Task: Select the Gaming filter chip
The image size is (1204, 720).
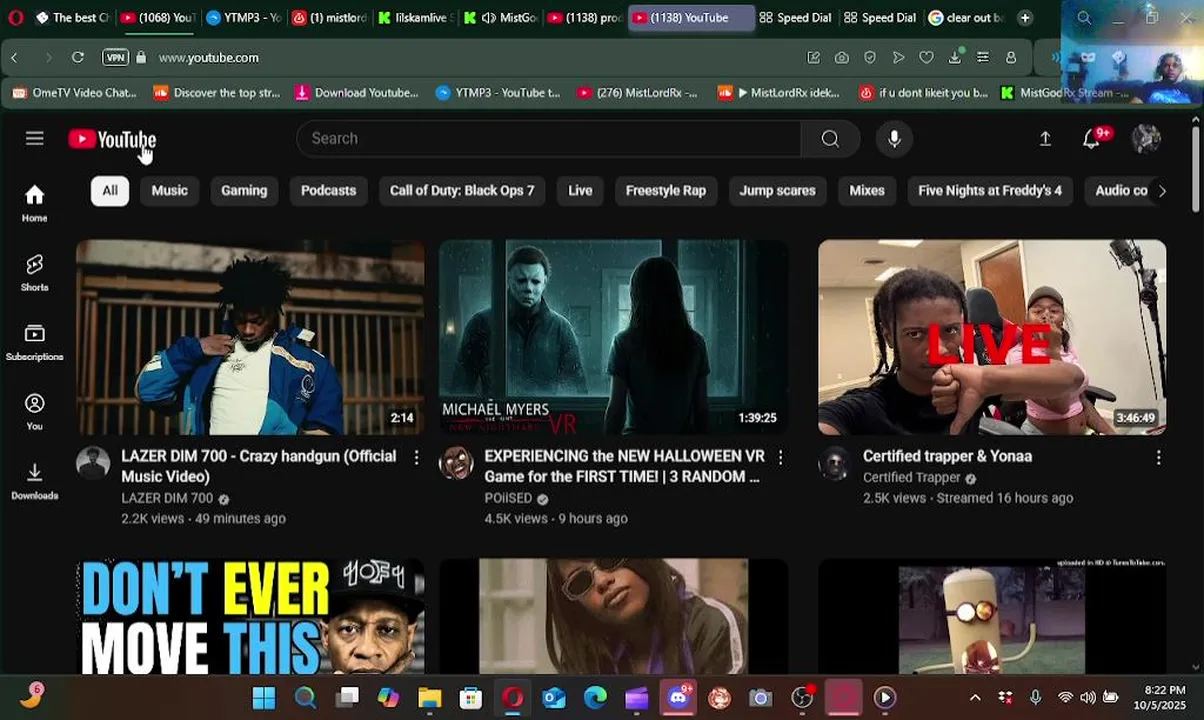Action: (244, 191)
